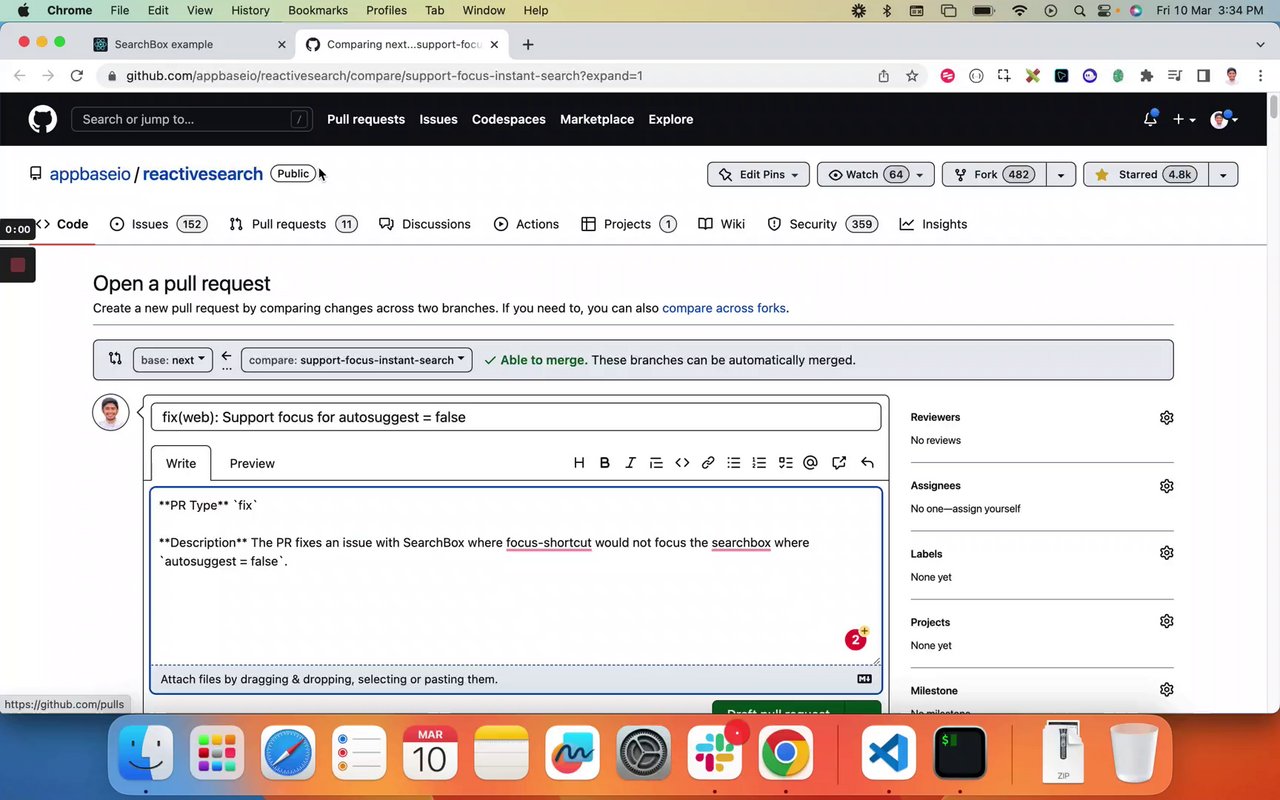The height and width of the screenshot is (800, 1280).
Task: Mention a user with the @ icon
Action: 810,463
